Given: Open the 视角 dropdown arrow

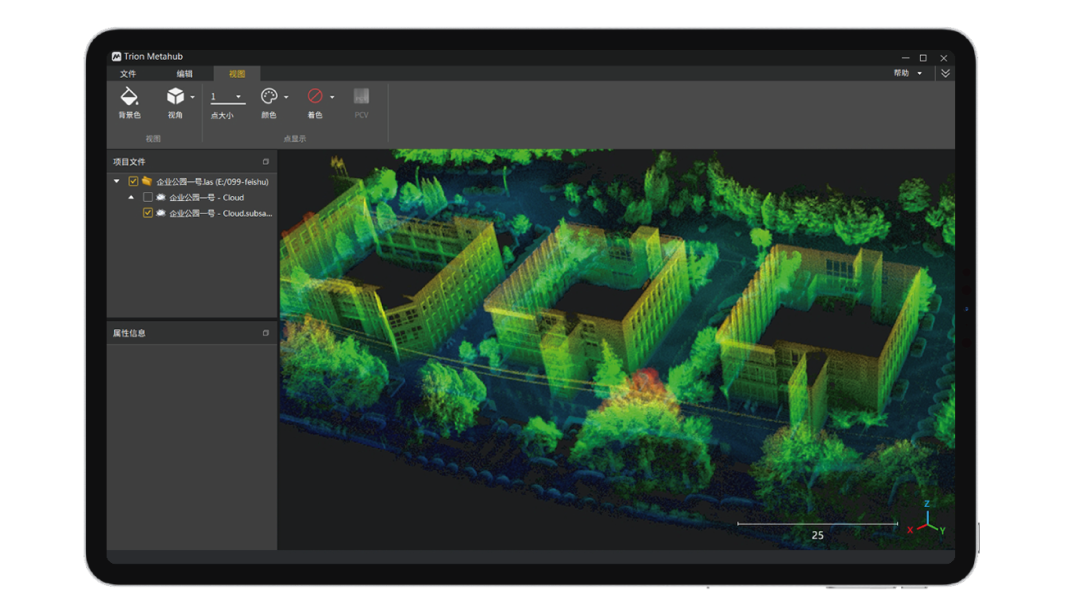Looking at the screenshot, I should pos(192,97).
